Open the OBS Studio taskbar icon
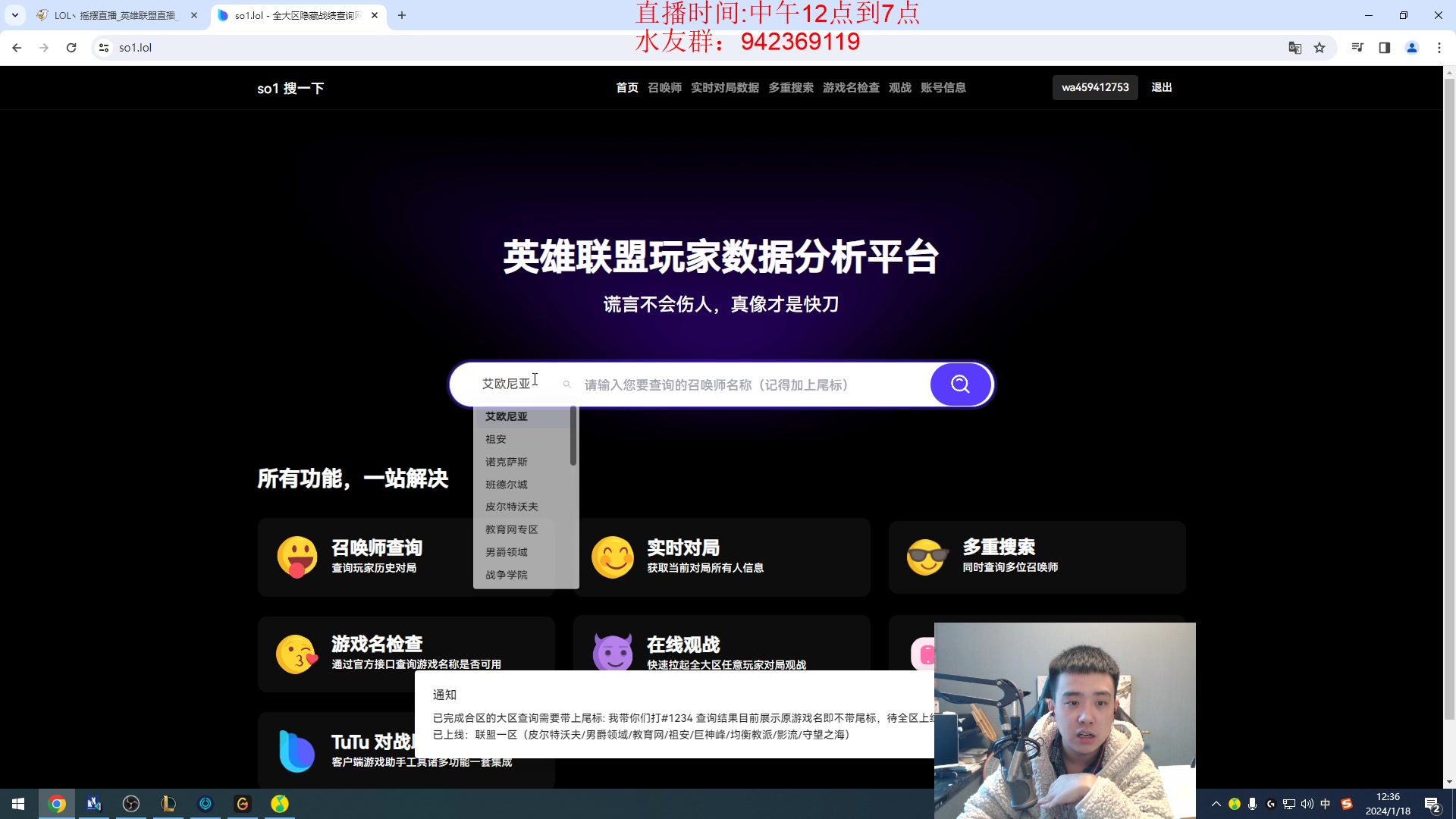Screen dimensions: 1456x819 point(131,804)
